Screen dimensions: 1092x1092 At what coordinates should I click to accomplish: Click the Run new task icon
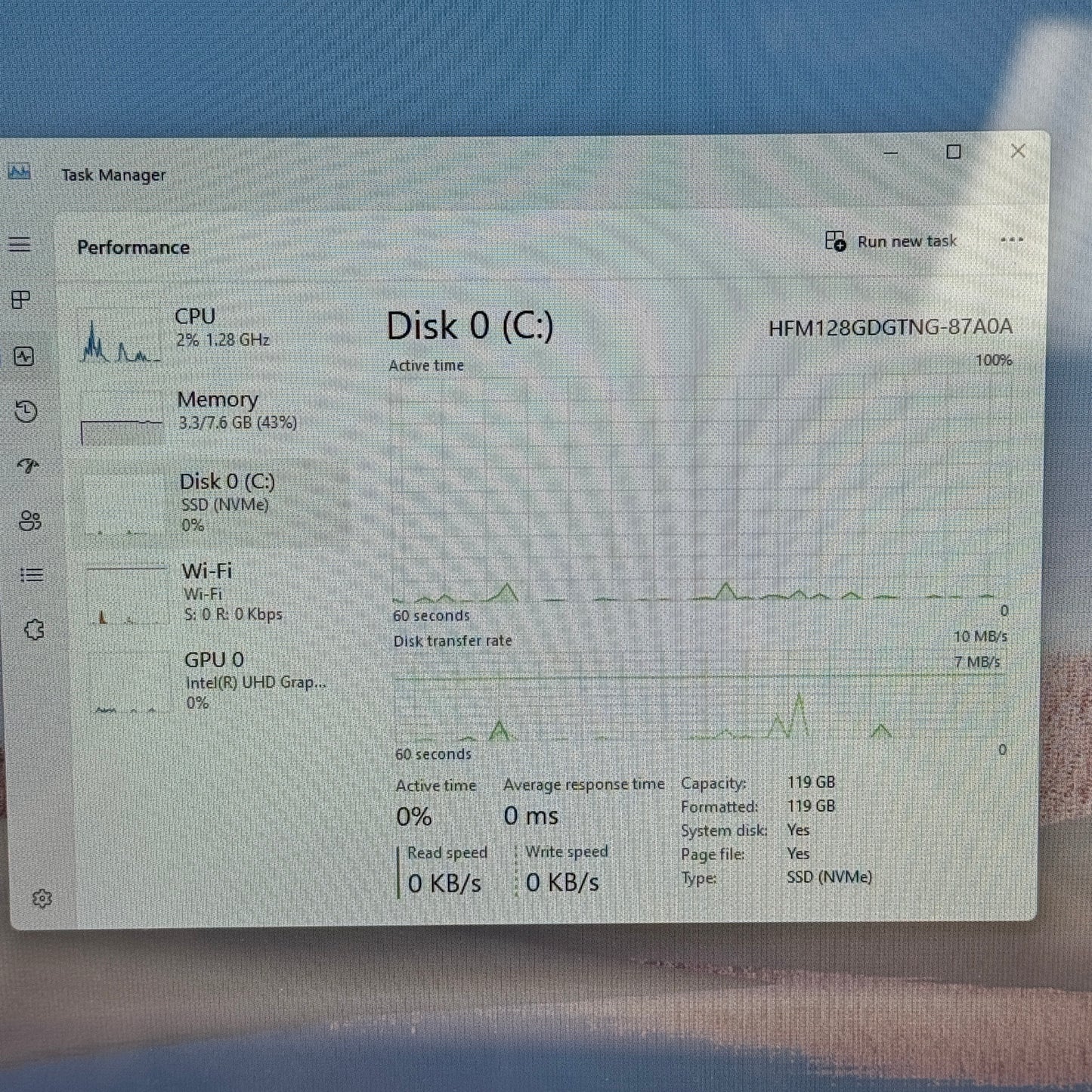tap(834, 241)
